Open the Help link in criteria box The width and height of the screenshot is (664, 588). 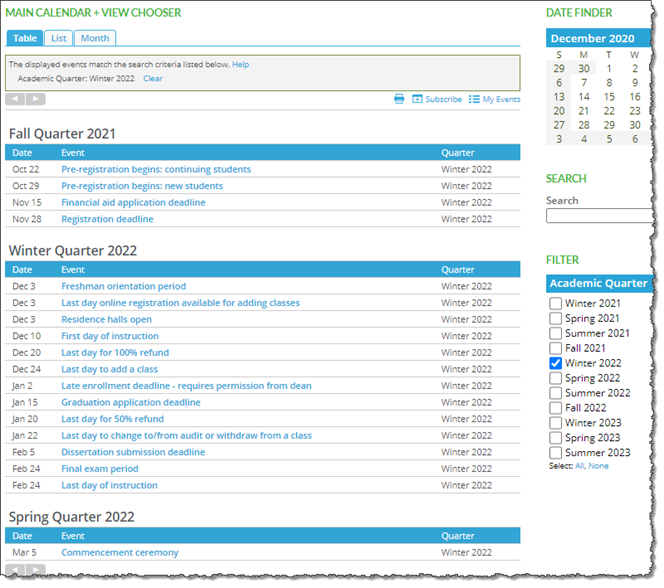click(x=240, y=64)
